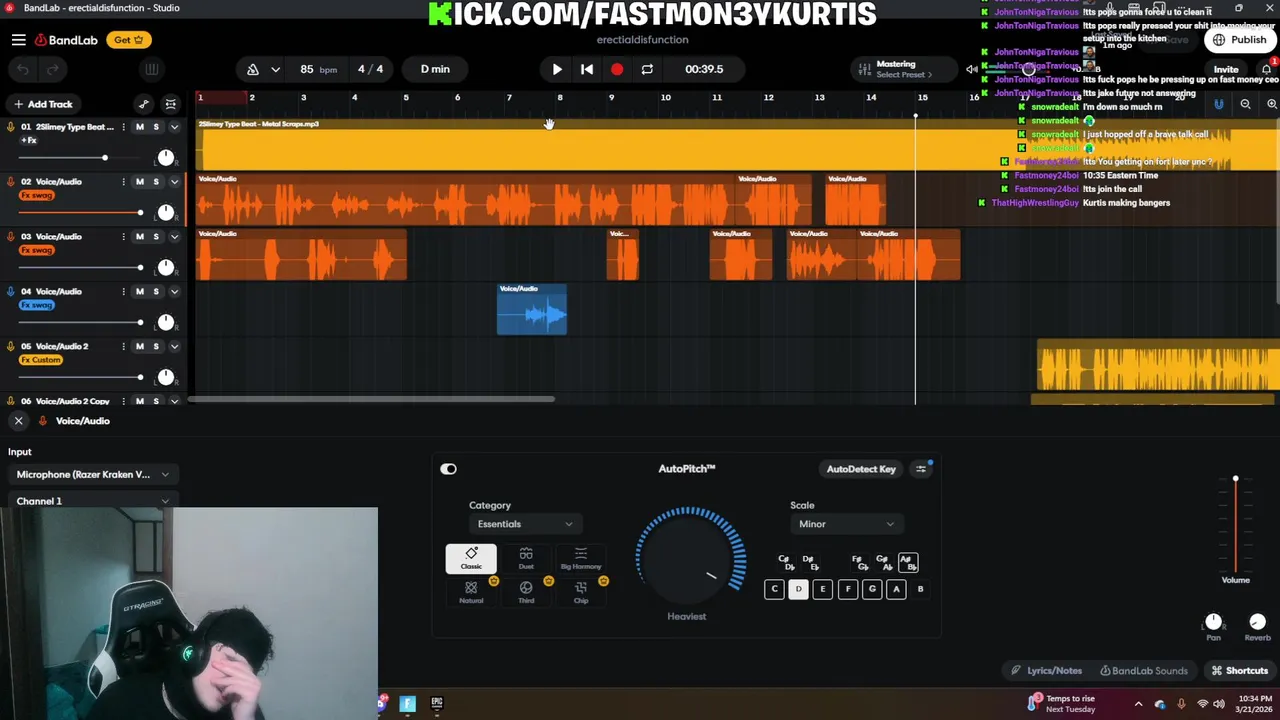Toggle the AutoPitch power switch
1280x720 pixels.
448,469
